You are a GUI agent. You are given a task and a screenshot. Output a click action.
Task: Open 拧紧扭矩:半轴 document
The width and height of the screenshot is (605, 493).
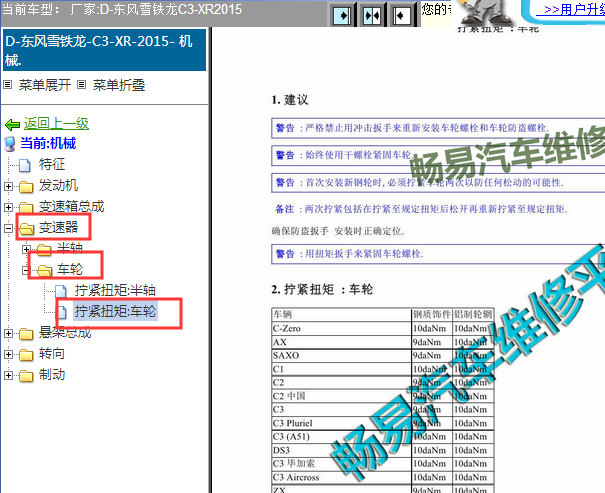click(115, 290)
